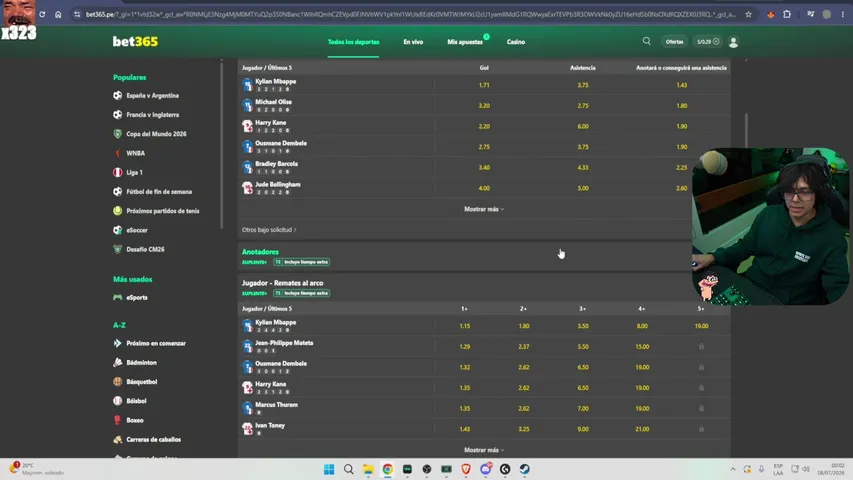Select Jean-Philippe Mateta 2+ odds 2.37

click(524, 347)
